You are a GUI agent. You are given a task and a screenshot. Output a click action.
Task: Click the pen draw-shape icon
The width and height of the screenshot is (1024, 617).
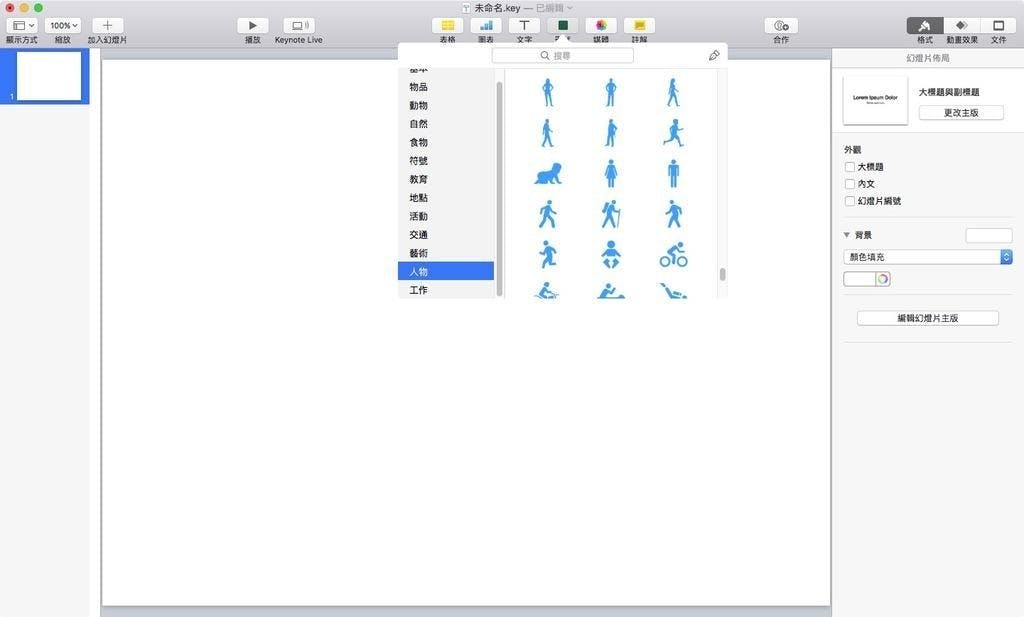point(713,56)
